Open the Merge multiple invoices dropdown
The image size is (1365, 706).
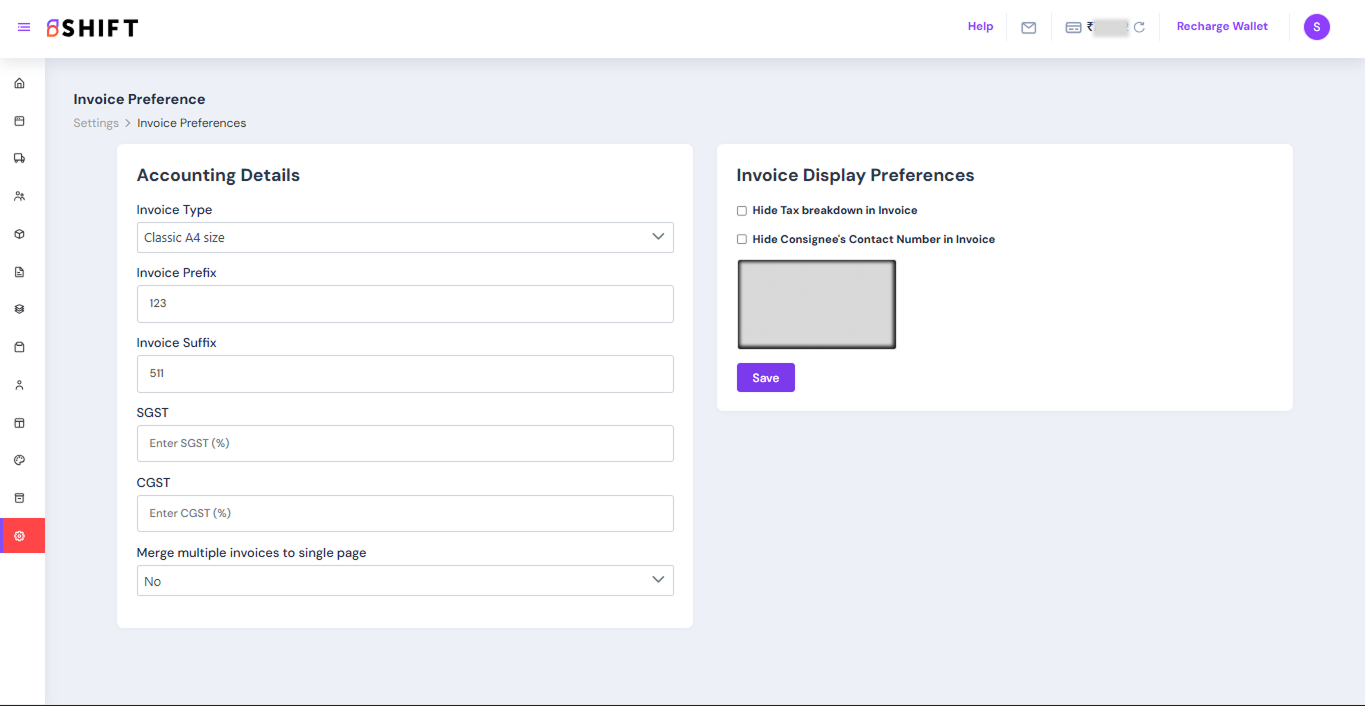(x=405, y=581)
